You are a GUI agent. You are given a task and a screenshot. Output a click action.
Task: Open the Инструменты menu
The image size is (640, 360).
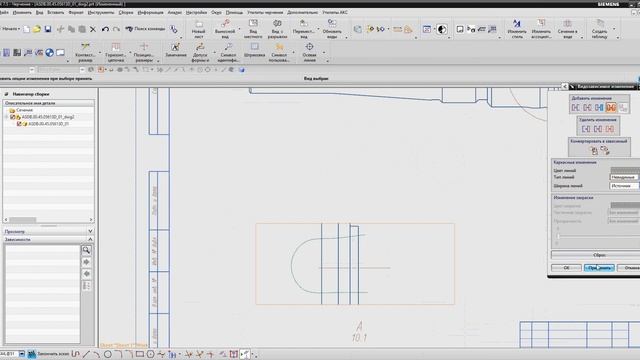[101, 13]
